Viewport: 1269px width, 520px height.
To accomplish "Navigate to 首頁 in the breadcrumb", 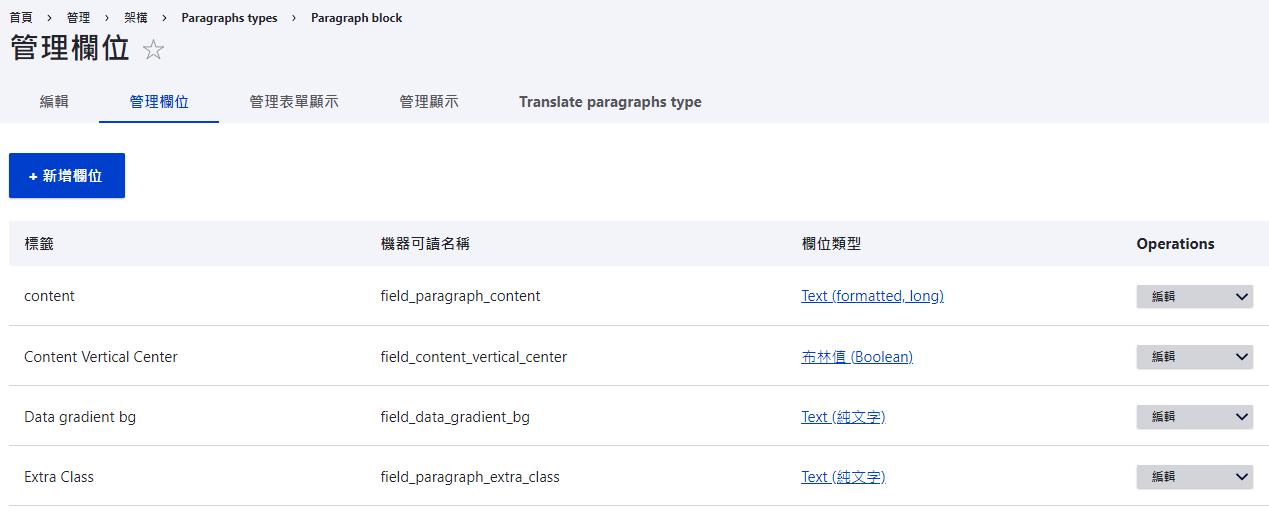I will (x=21, y=18).
